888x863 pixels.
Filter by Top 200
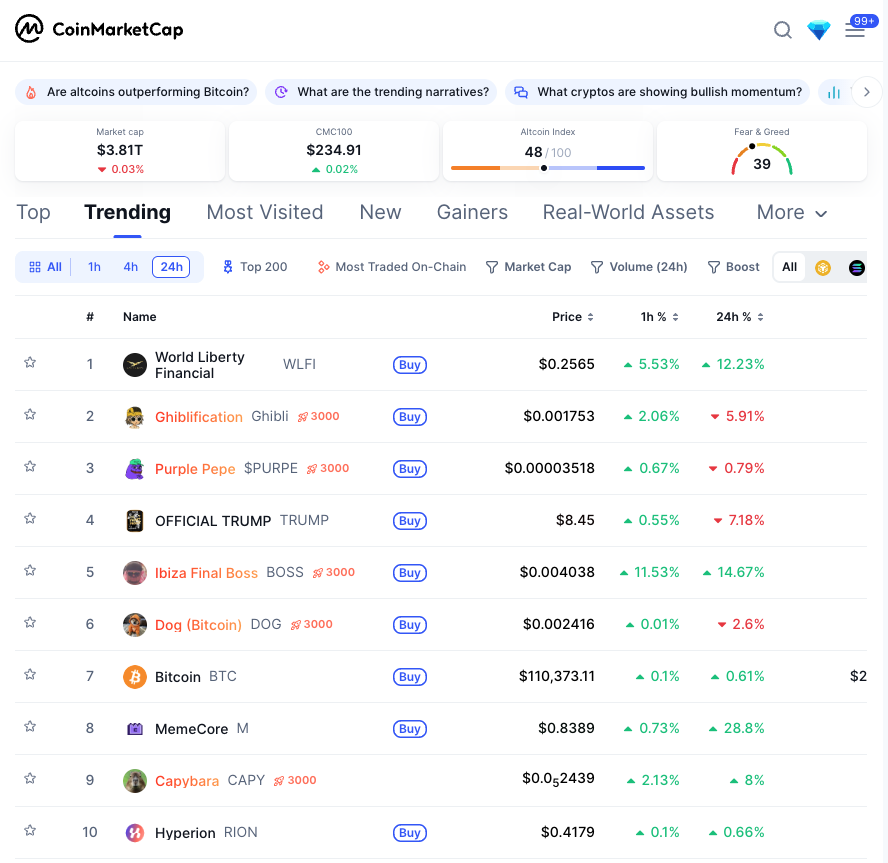[255, 267]
